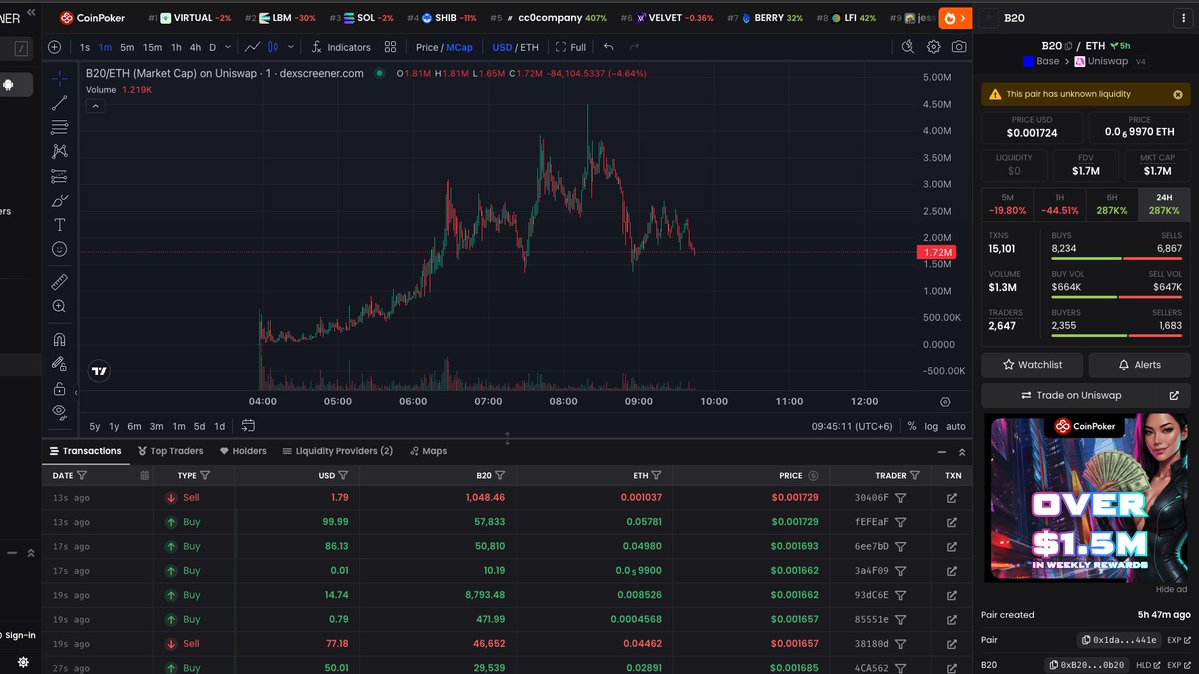Screen dimensions: 1199x674
Task: Open chart settings gear
Action: pyautogui.click(x=934, y=47)
